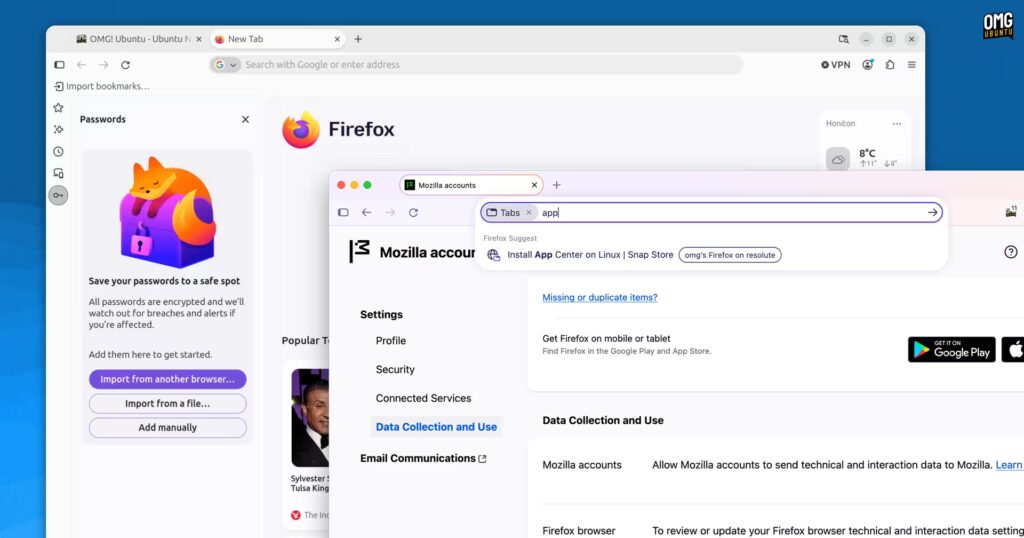
Task: Open Google search engine dropdown in address bar
Action: (x=226, y=65)
